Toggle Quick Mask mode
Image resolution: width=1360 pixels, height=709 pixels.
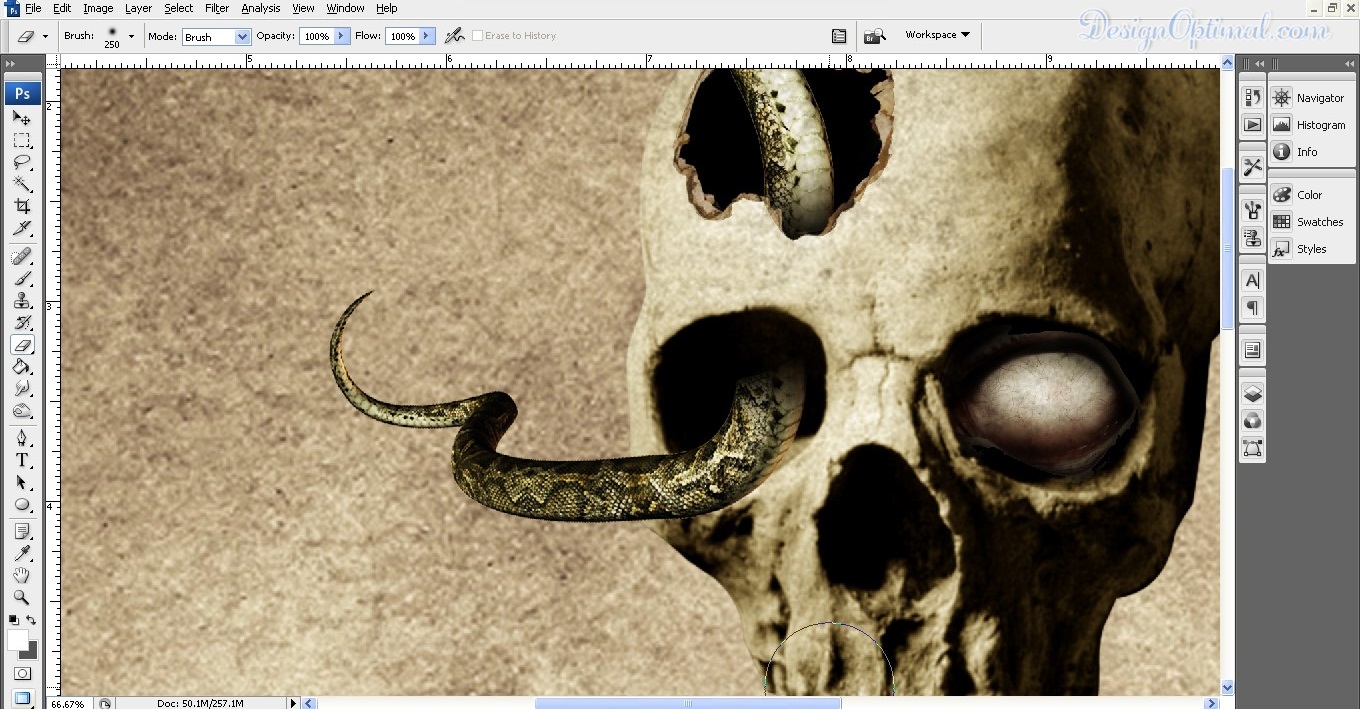click(22, 673)
